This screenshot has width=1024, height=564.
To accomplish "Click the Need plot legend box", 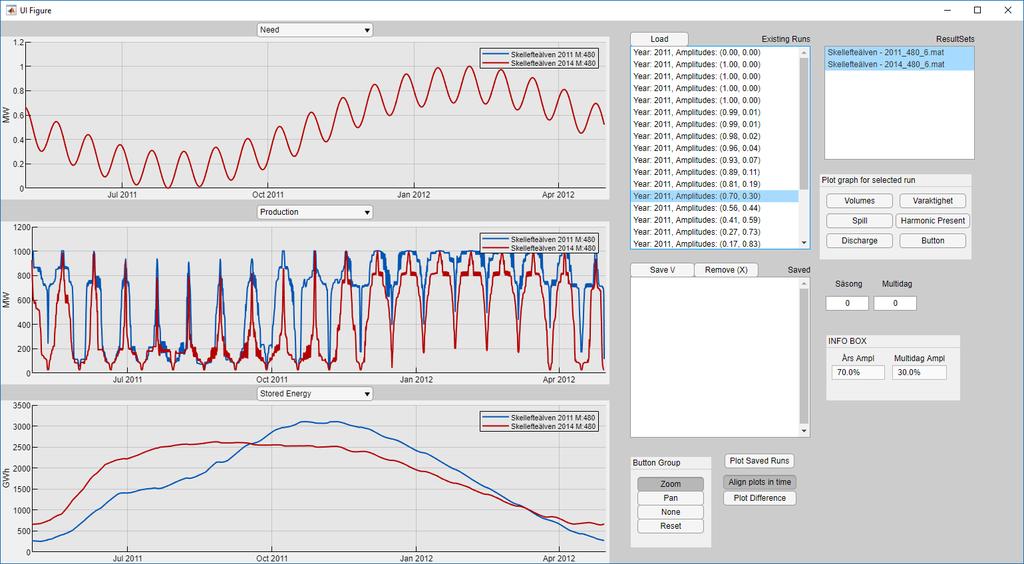I will click(538, 59).
